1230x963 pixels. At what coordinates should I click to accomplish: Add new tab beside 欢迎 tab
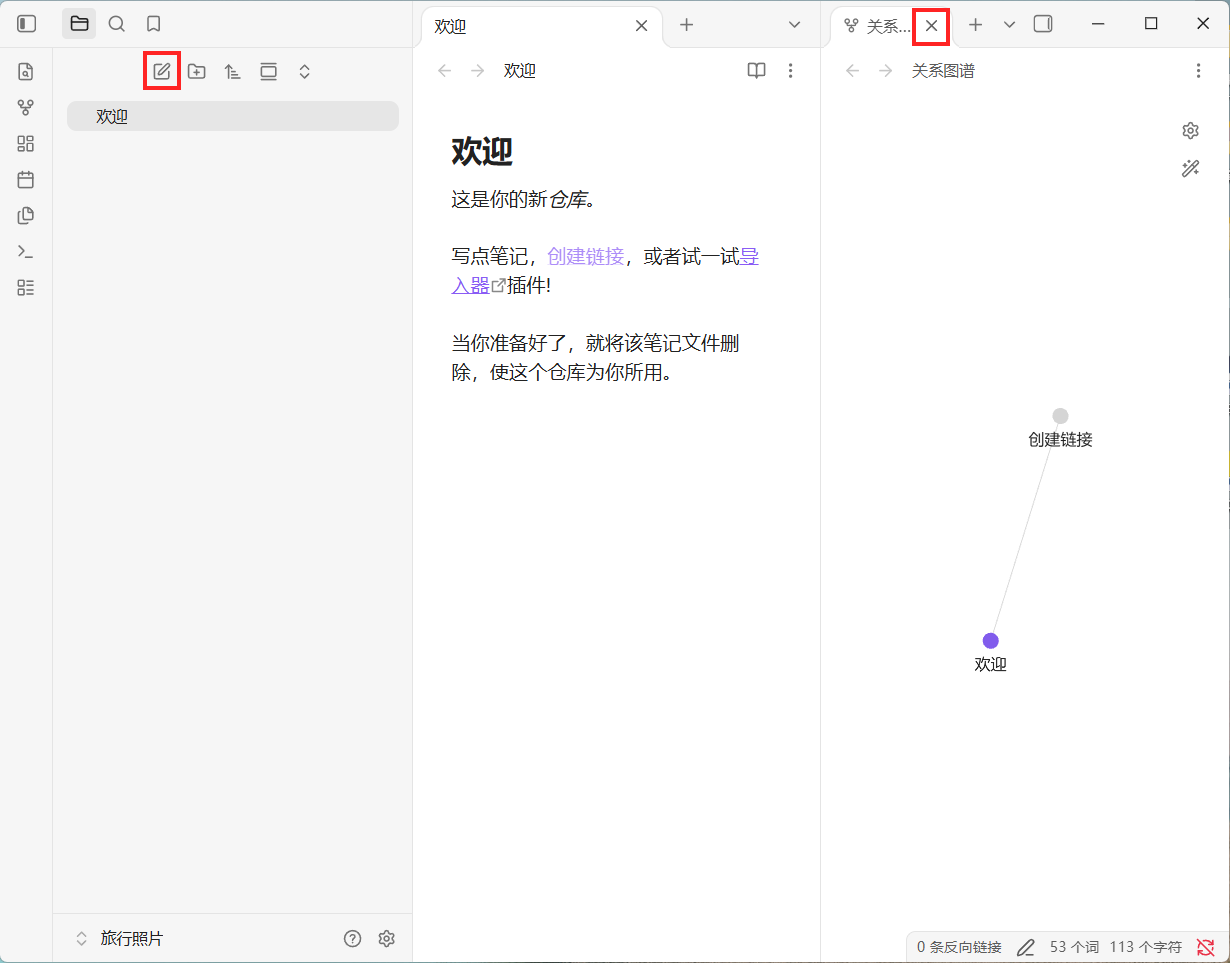[687, 25]
